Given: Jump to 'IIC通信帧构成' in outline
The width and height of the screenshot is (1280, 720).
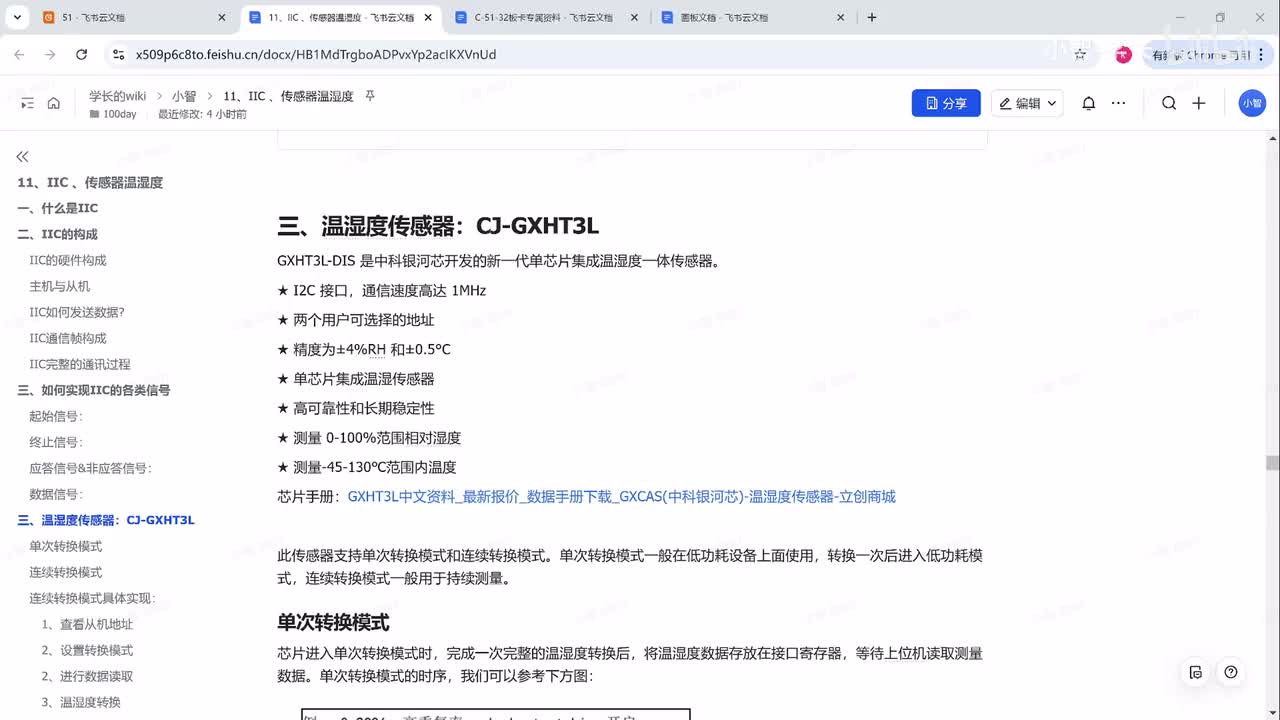Looking at the screenshot, I should tap(68, 338).
